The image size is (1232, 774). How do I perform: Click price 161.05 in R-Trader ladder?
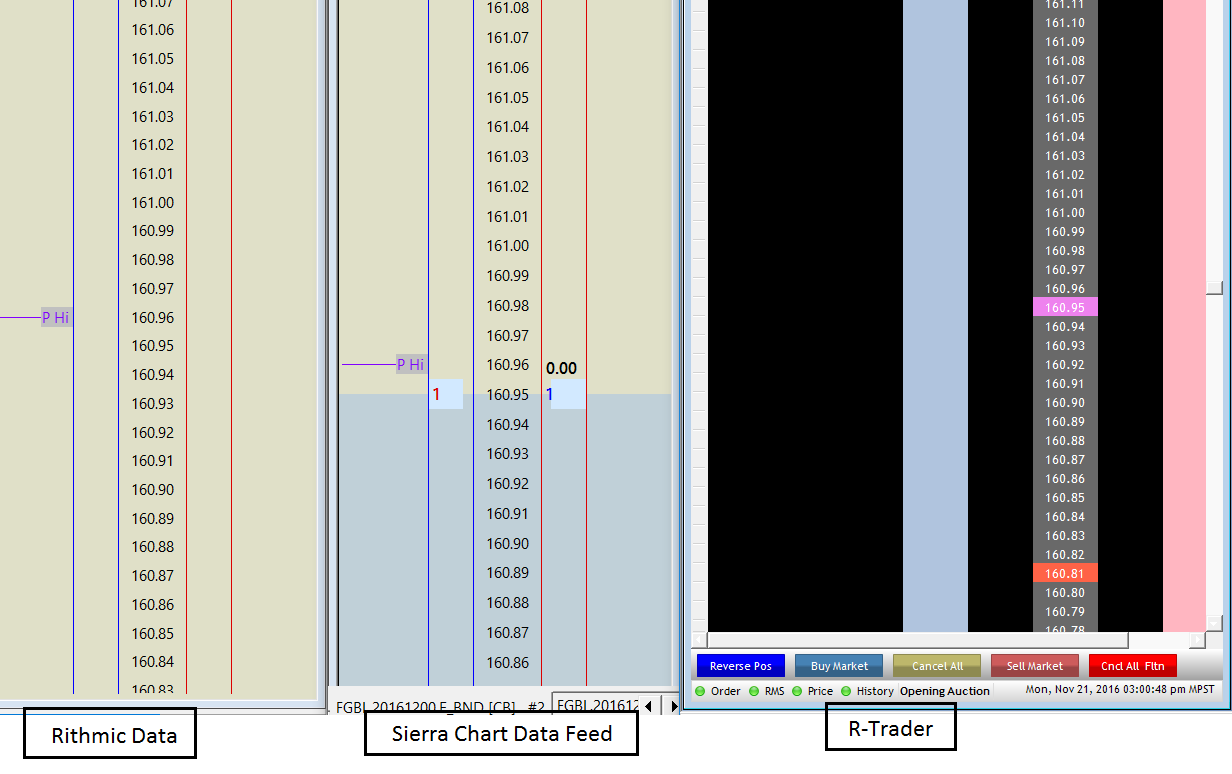1065,118
